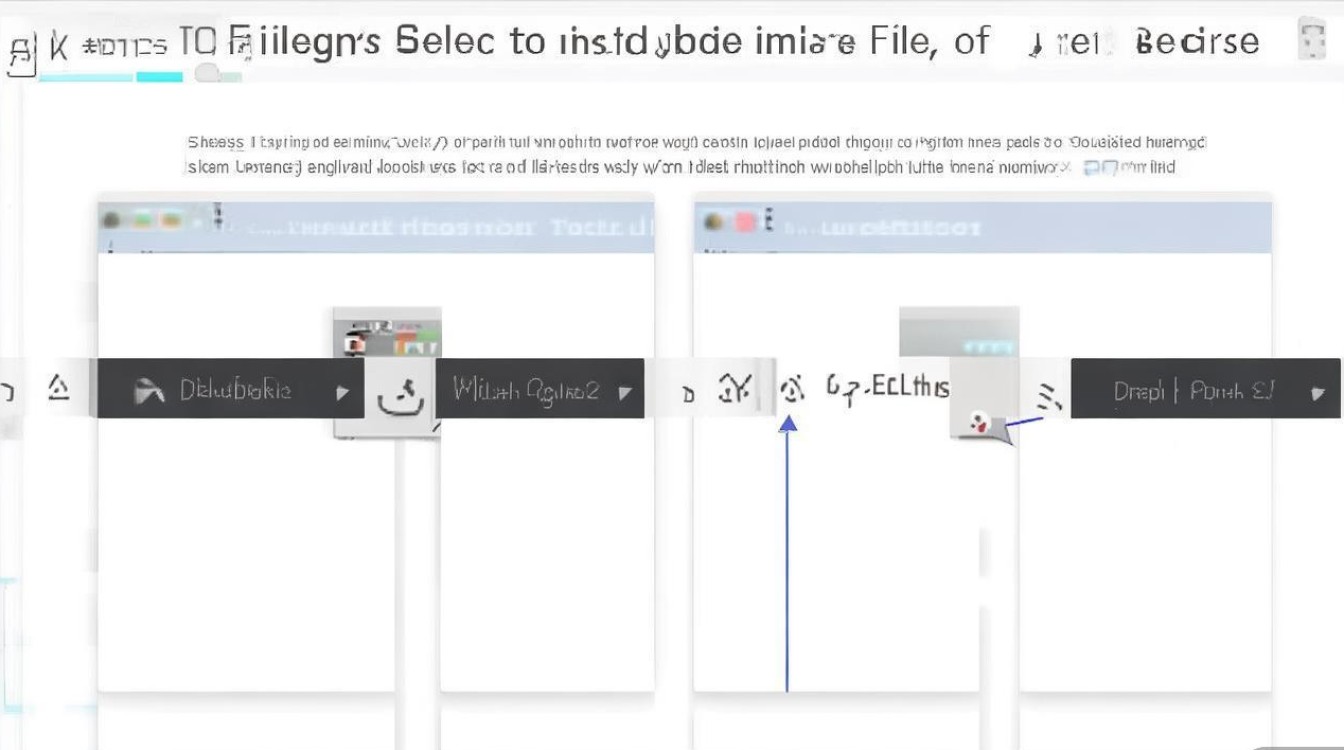Toggle the small pill switch under the title
Screen dimensions: 1344x750
coord(210,73)
